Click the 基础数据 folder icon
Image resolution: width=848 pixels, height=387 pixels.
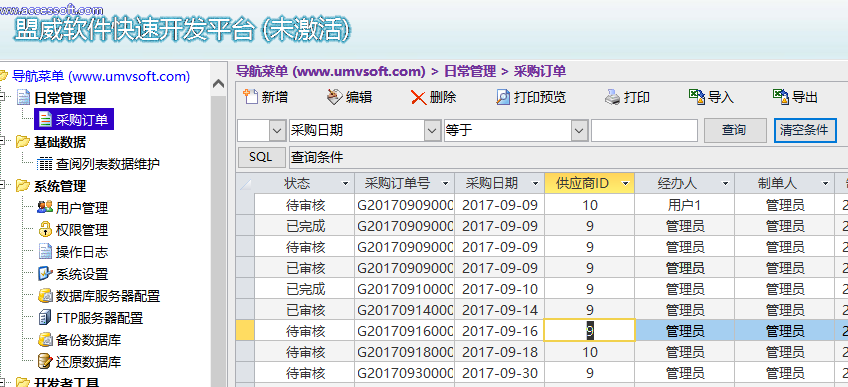pos(23,142)
